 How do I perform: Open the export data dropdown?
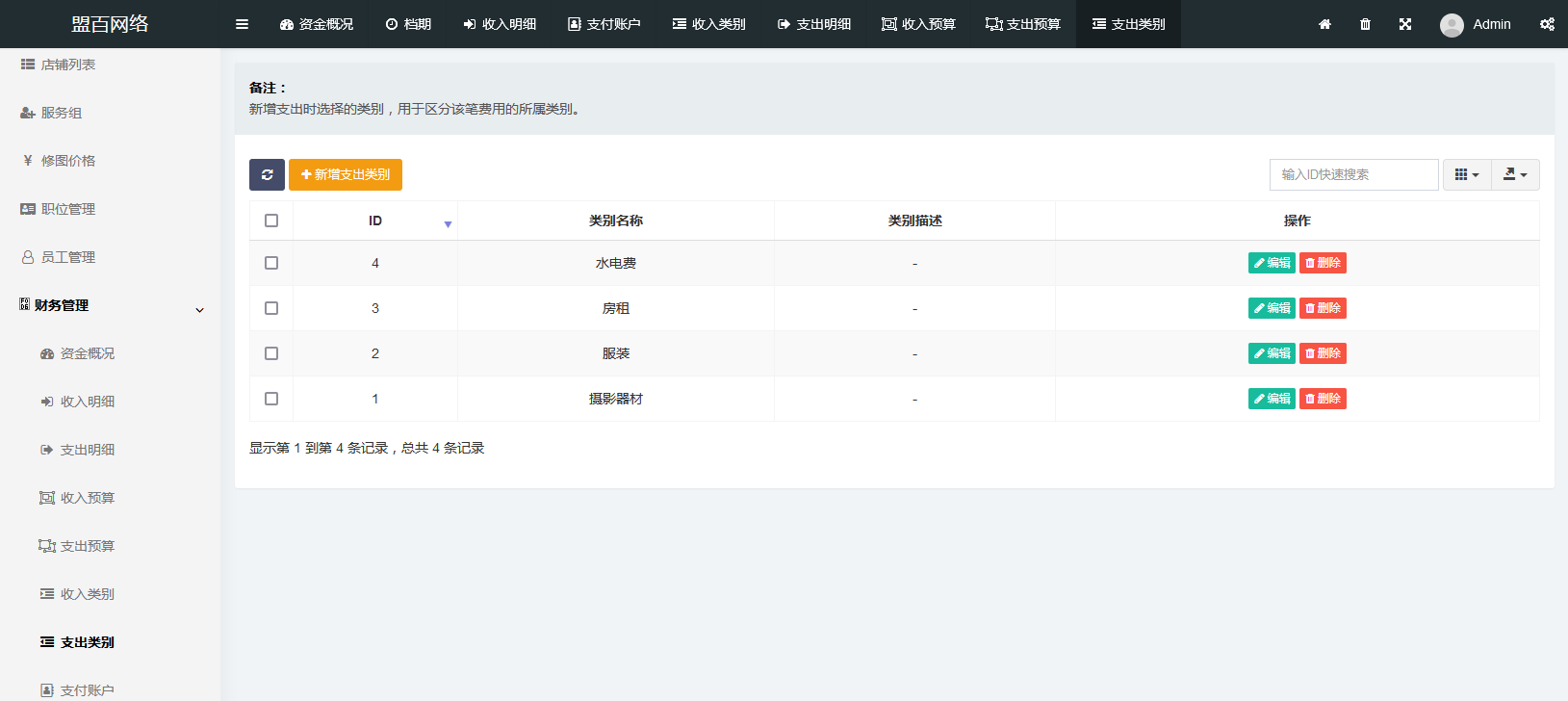click(x=1515, y=174)
